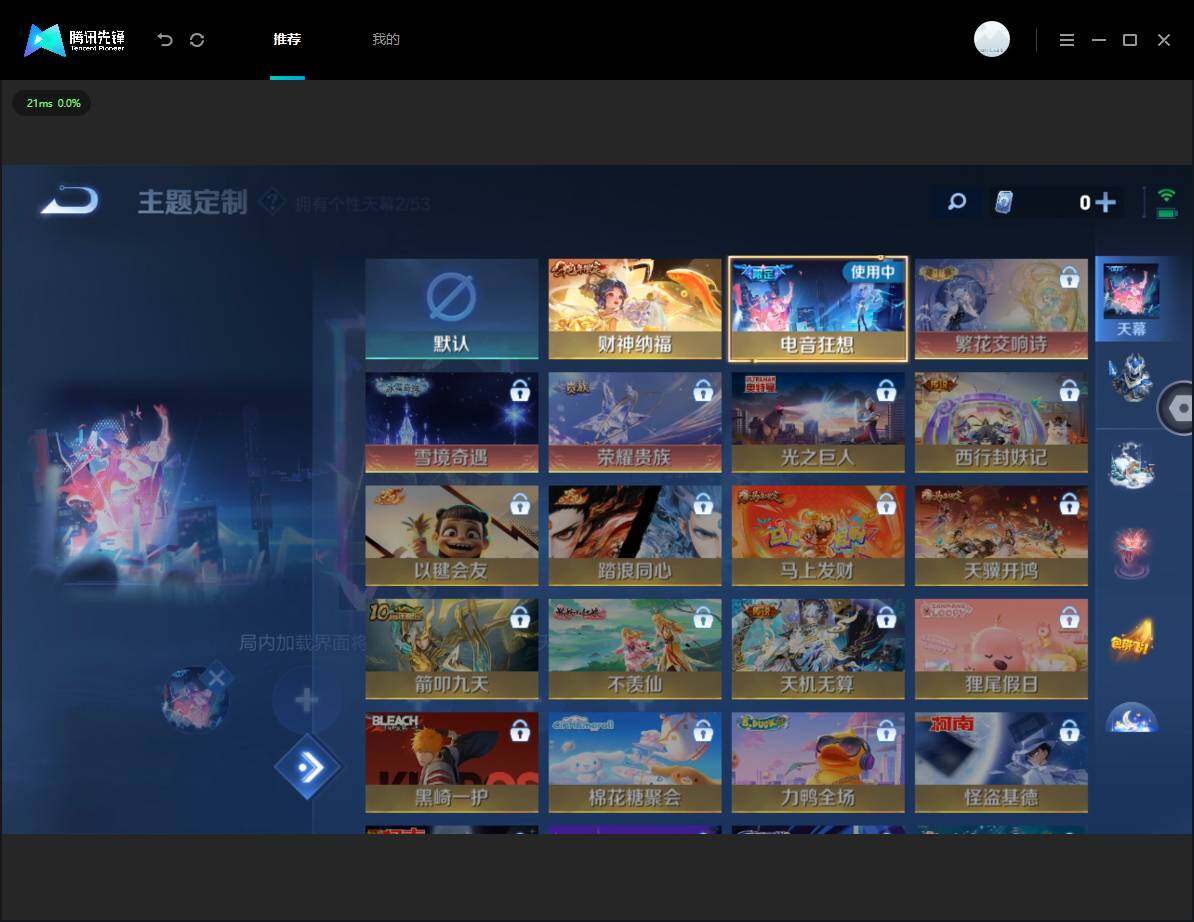Open the moon dome category icon

(x=1131, y=717)
